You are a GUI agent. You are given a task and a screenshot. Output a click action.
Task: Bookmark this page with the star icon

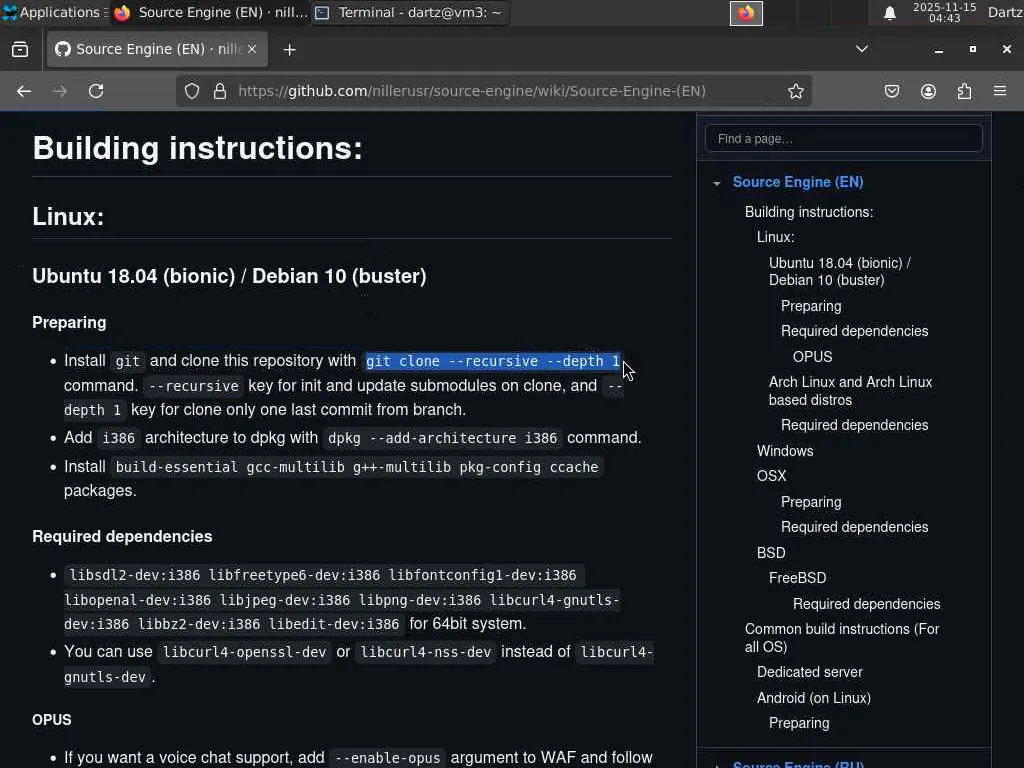click(795, 91)
